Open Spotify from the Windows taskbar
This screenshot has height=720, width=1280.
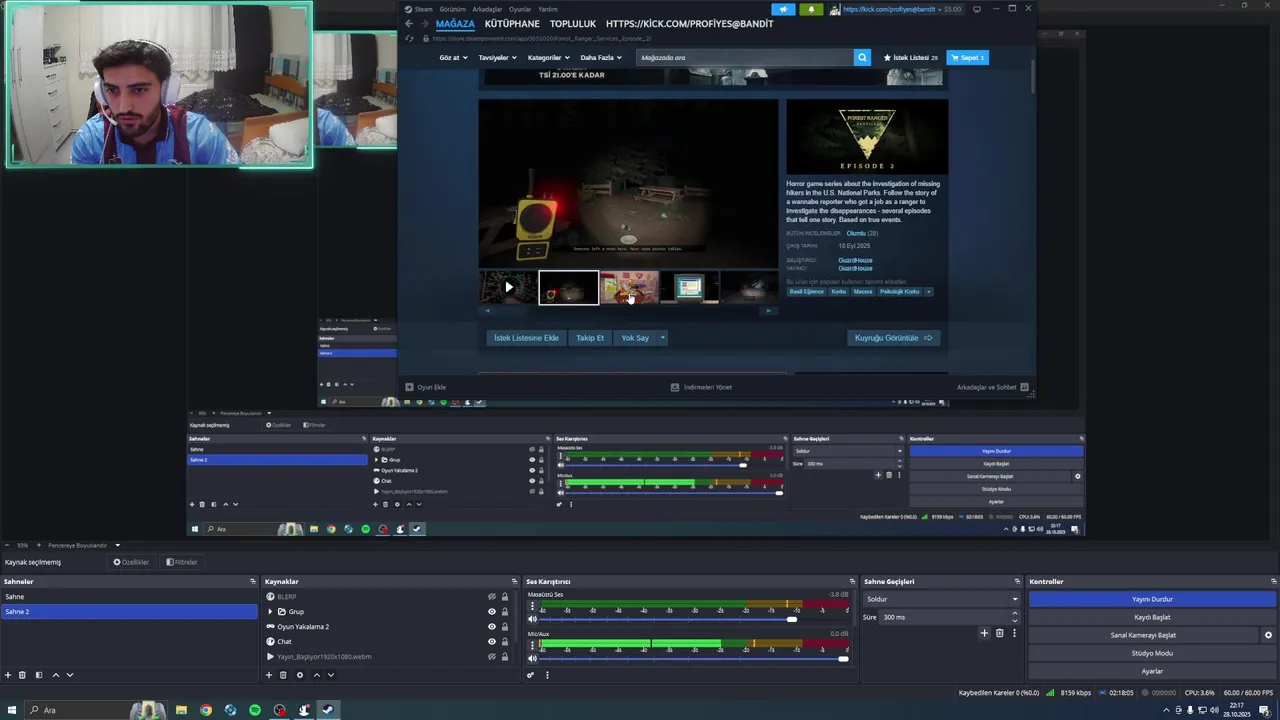[255, 710]
